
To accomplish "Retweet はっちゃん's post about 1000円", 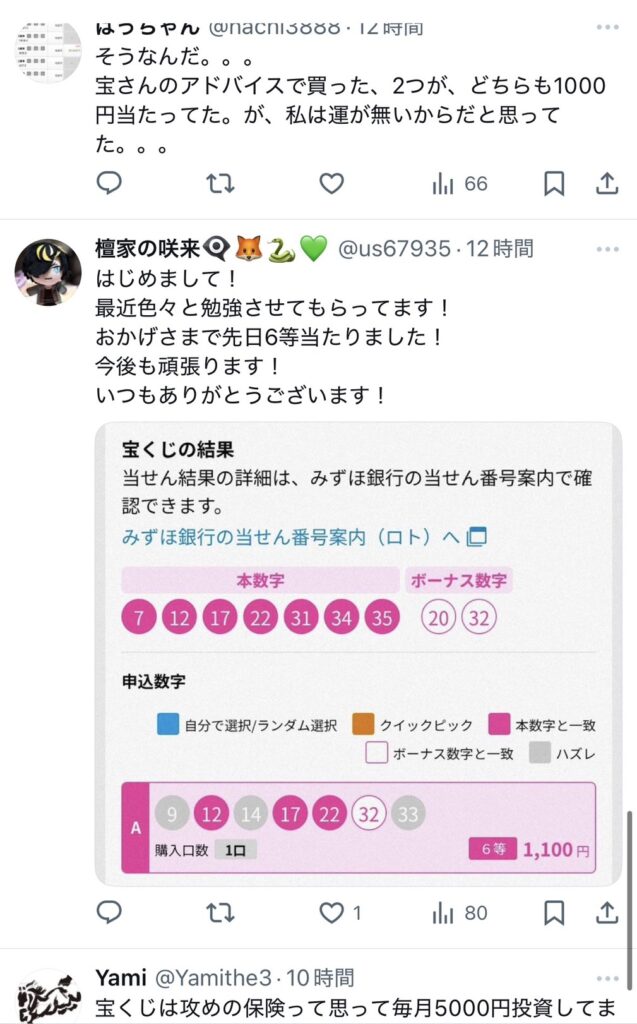I will tap(220, 184).
